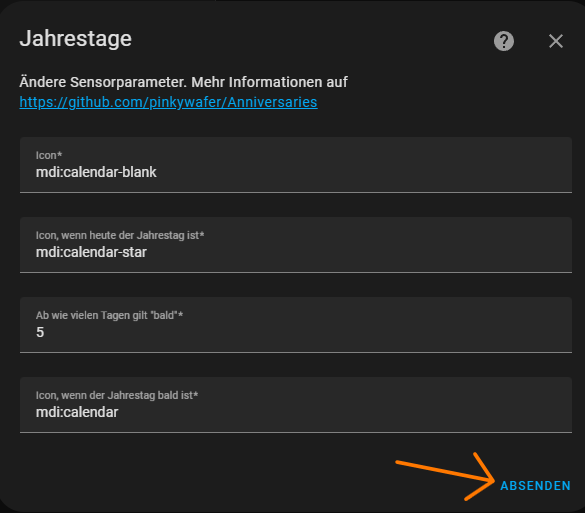Image resolution: width=585 pixels, height=513 pixels.
Task: Focus the days field with value 5
Action: point(296,325)
